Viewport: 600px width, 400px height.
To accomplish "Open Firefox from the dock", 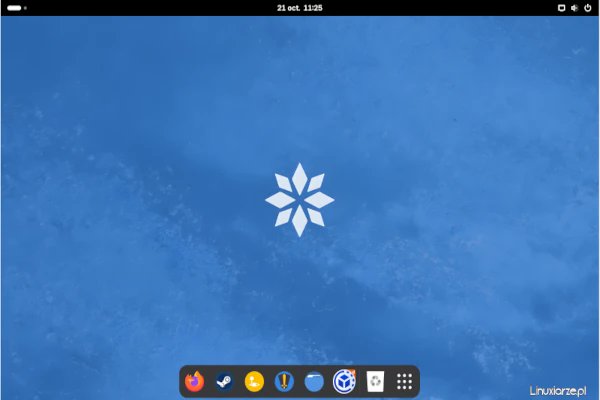I will point(194,382).
